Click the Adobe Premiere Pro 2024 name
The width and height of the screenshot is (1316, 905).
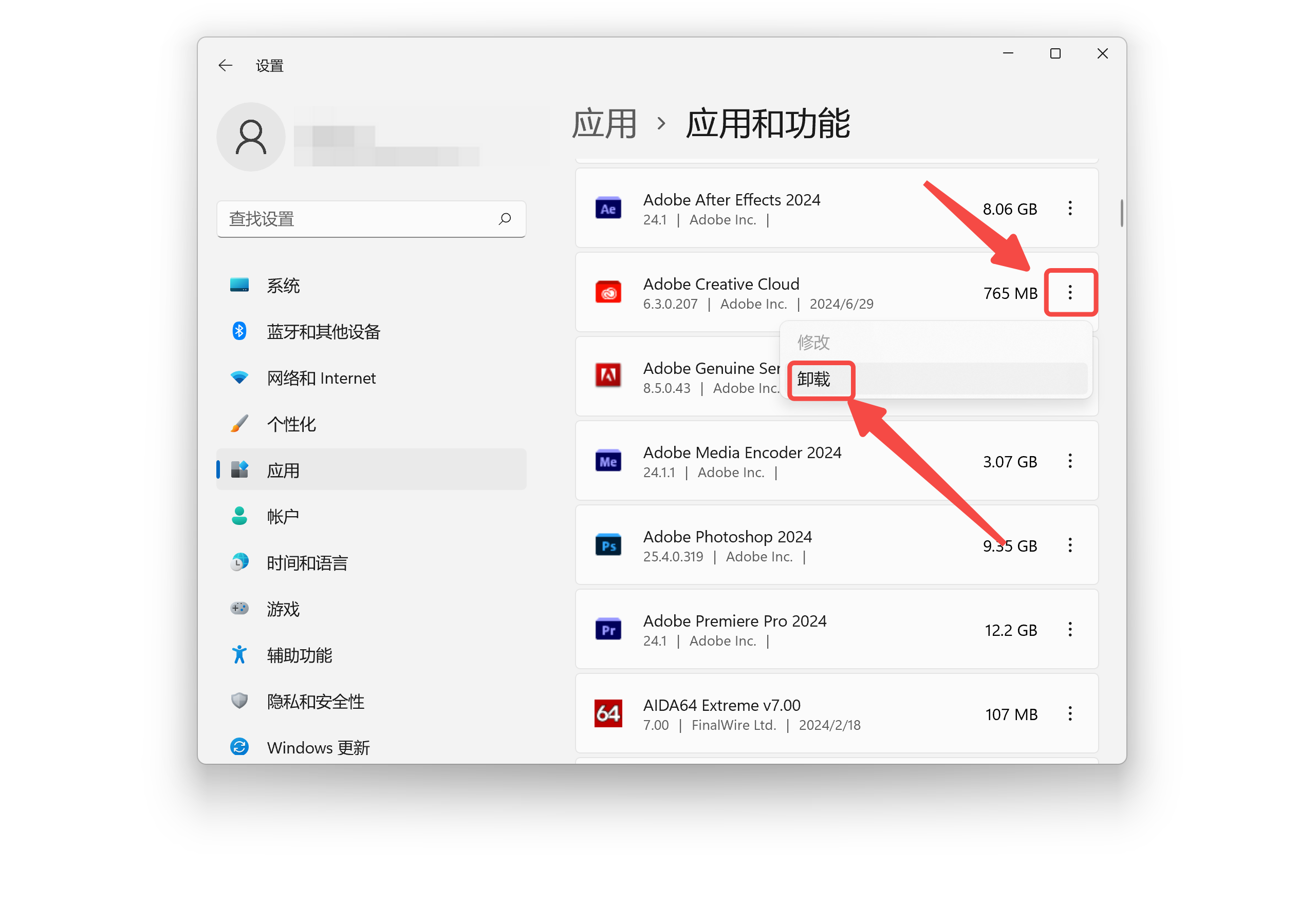(x=735, y=621)
